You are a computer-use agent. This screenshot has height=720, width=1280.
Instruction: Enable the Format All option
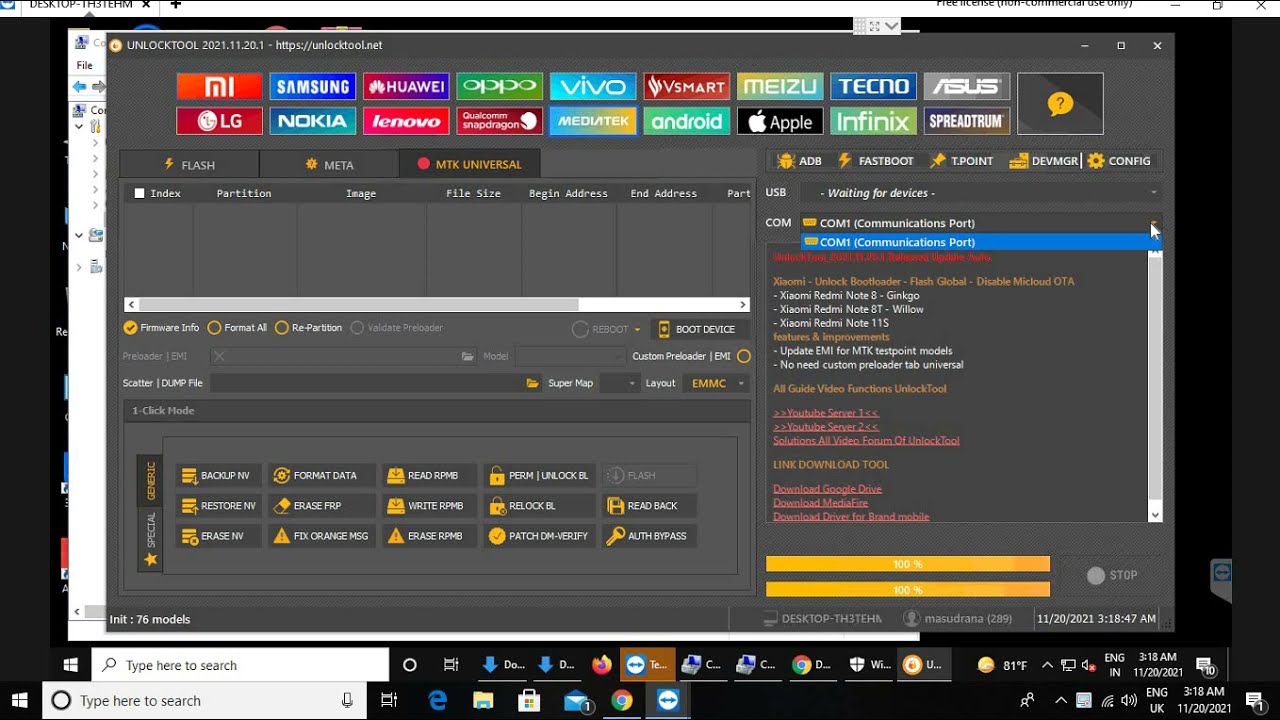click(x=237, y=328)
